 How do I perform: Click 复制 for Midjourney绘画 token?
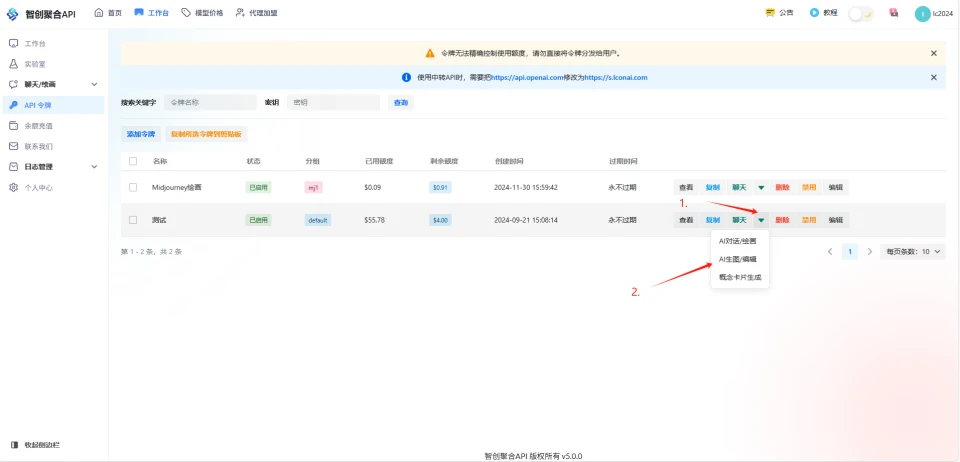[713, 187]
